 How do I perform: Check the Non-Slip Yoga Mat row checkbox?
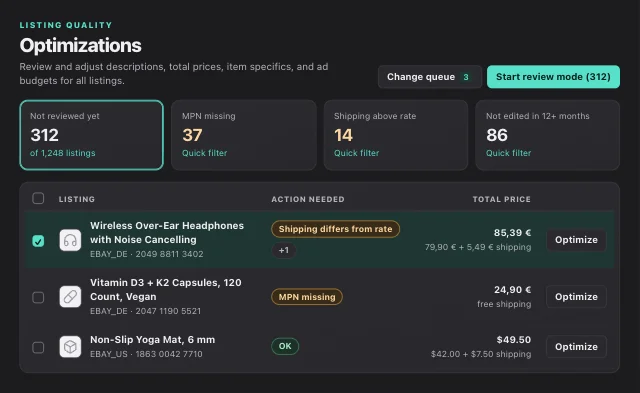38,347
